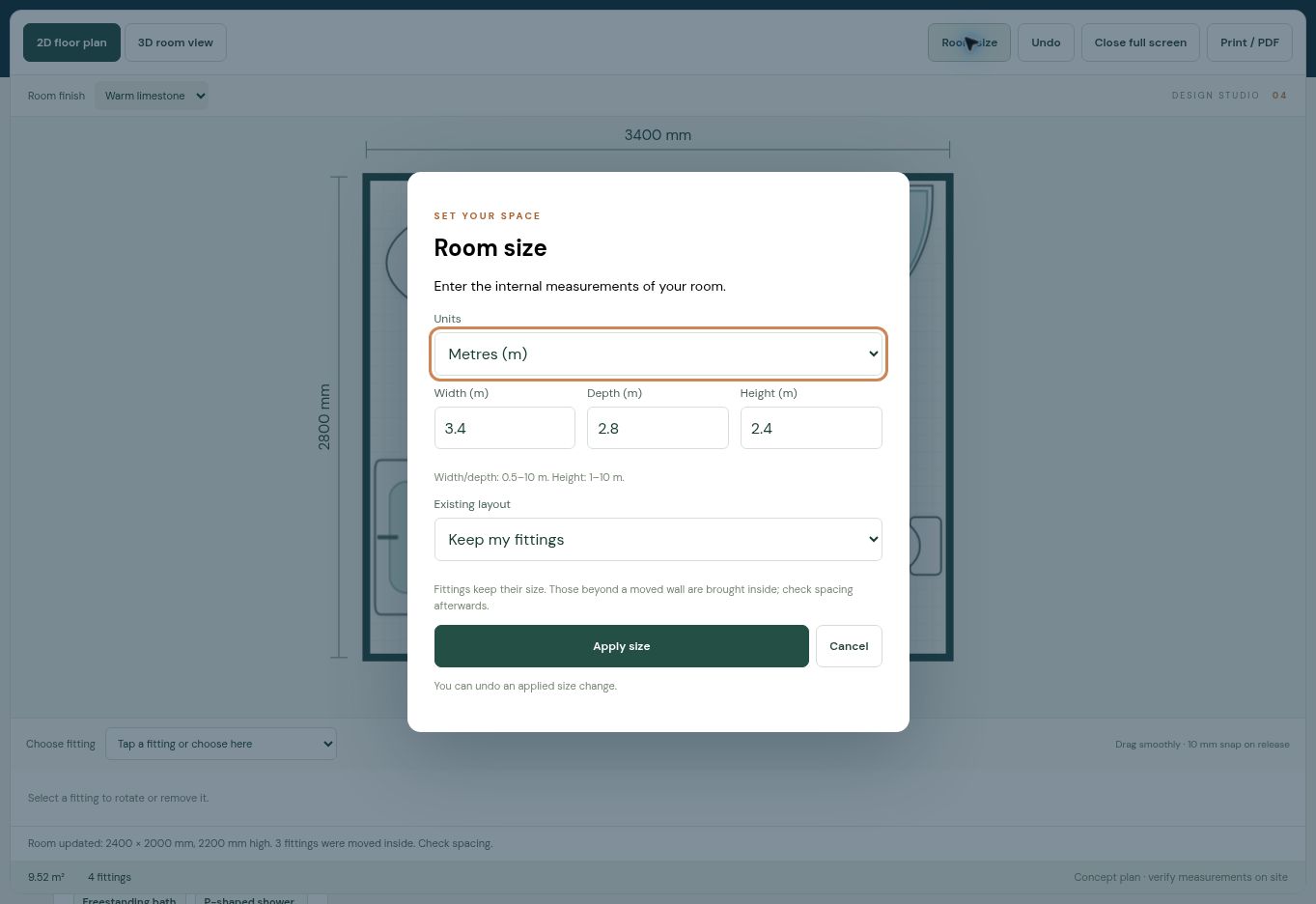The image size is (1316, 904).
Task: Cancel the Room size dialog
Action: tap(849, 646)
